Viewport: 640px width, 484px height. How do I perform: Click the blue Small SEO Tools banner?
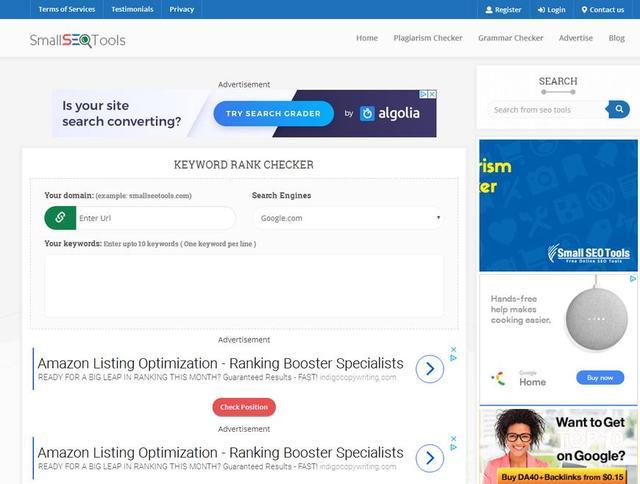(x=558, y=205)
